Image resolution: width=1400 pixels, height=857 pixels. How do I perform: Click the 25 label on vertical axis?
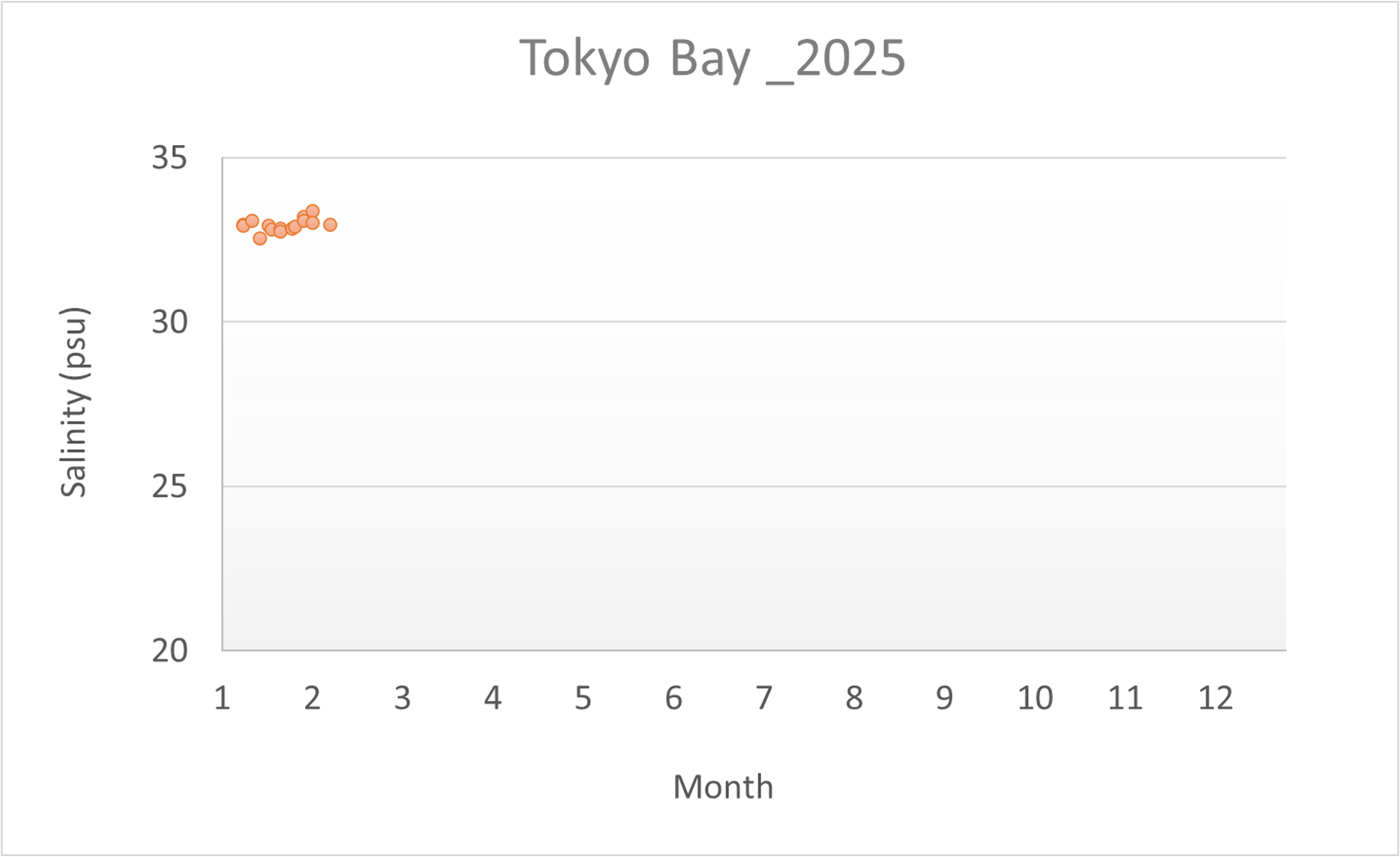(x=169, y=486)
